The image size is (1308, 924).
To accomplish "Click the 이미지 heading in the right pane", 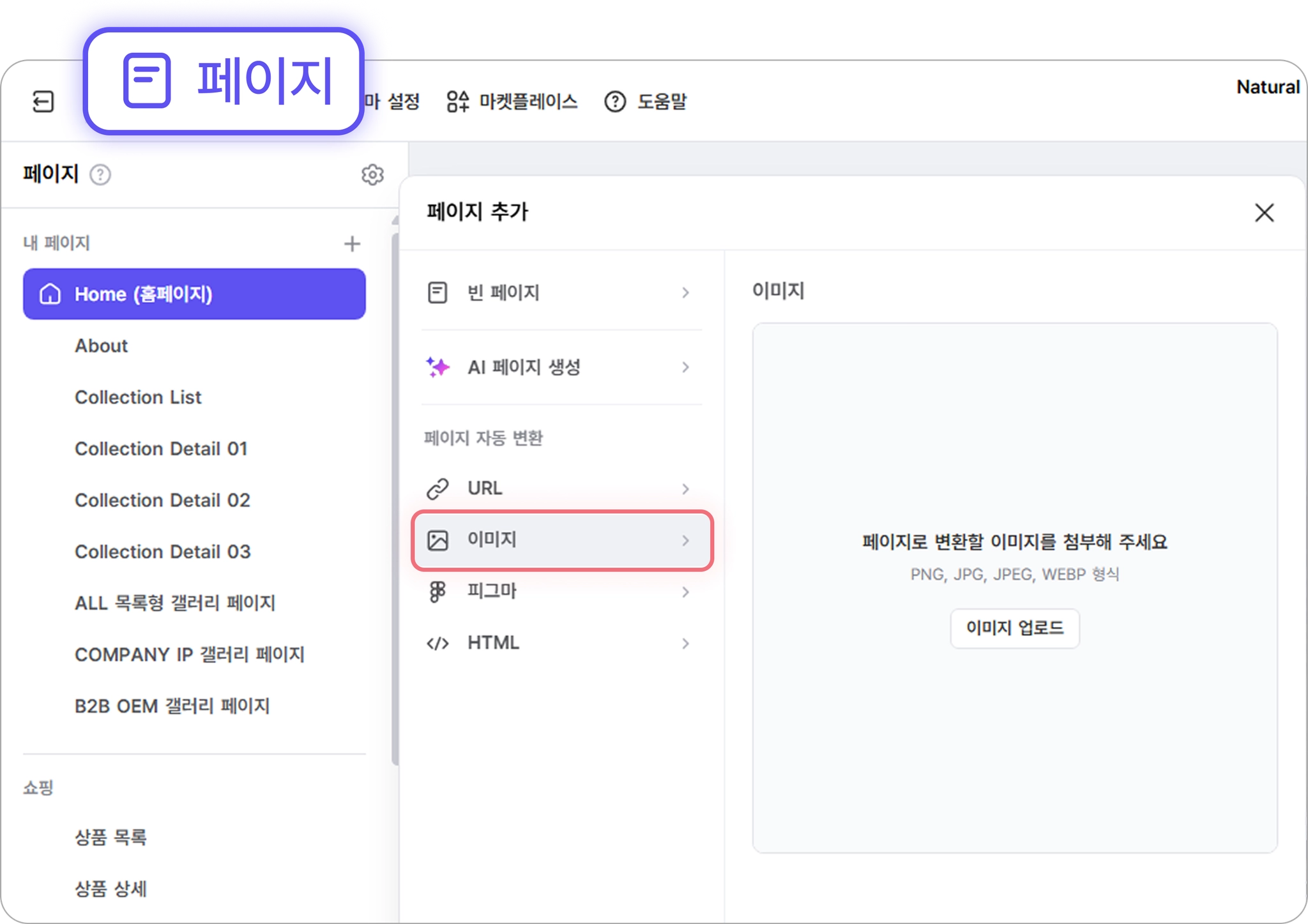I will point(778,291).
